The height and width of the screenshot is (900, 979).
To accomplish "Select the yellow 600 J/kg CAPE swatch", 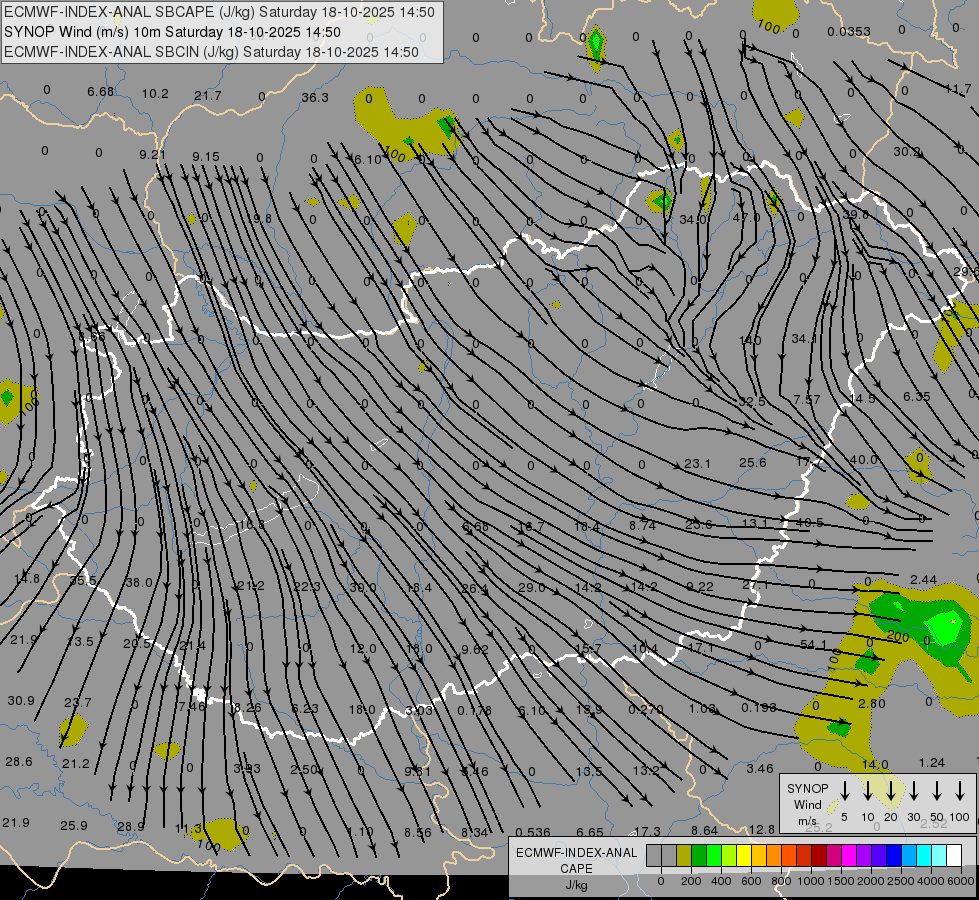I will point(744,855).
